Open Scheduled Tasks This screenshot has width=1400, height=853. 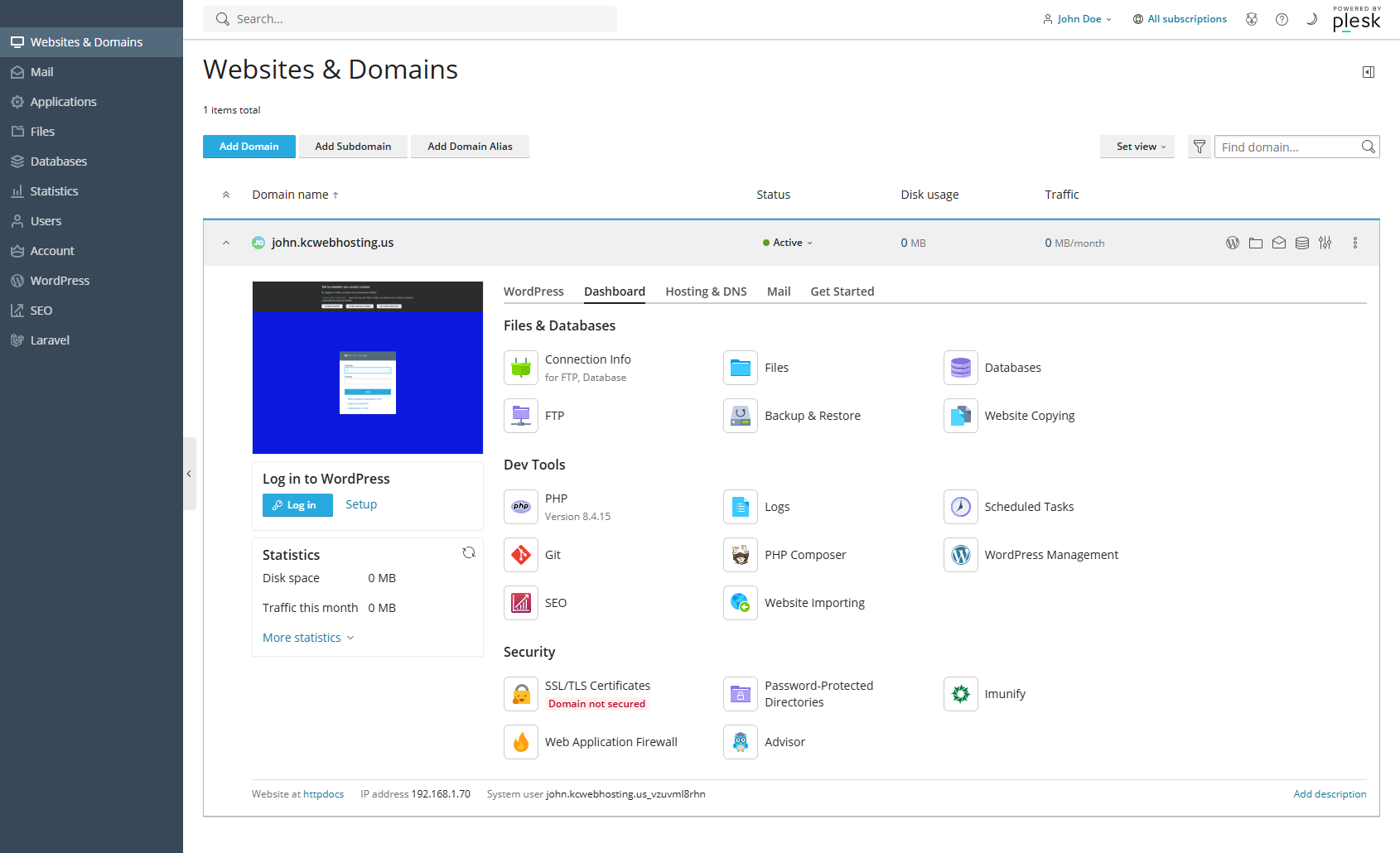(1028, 506)
